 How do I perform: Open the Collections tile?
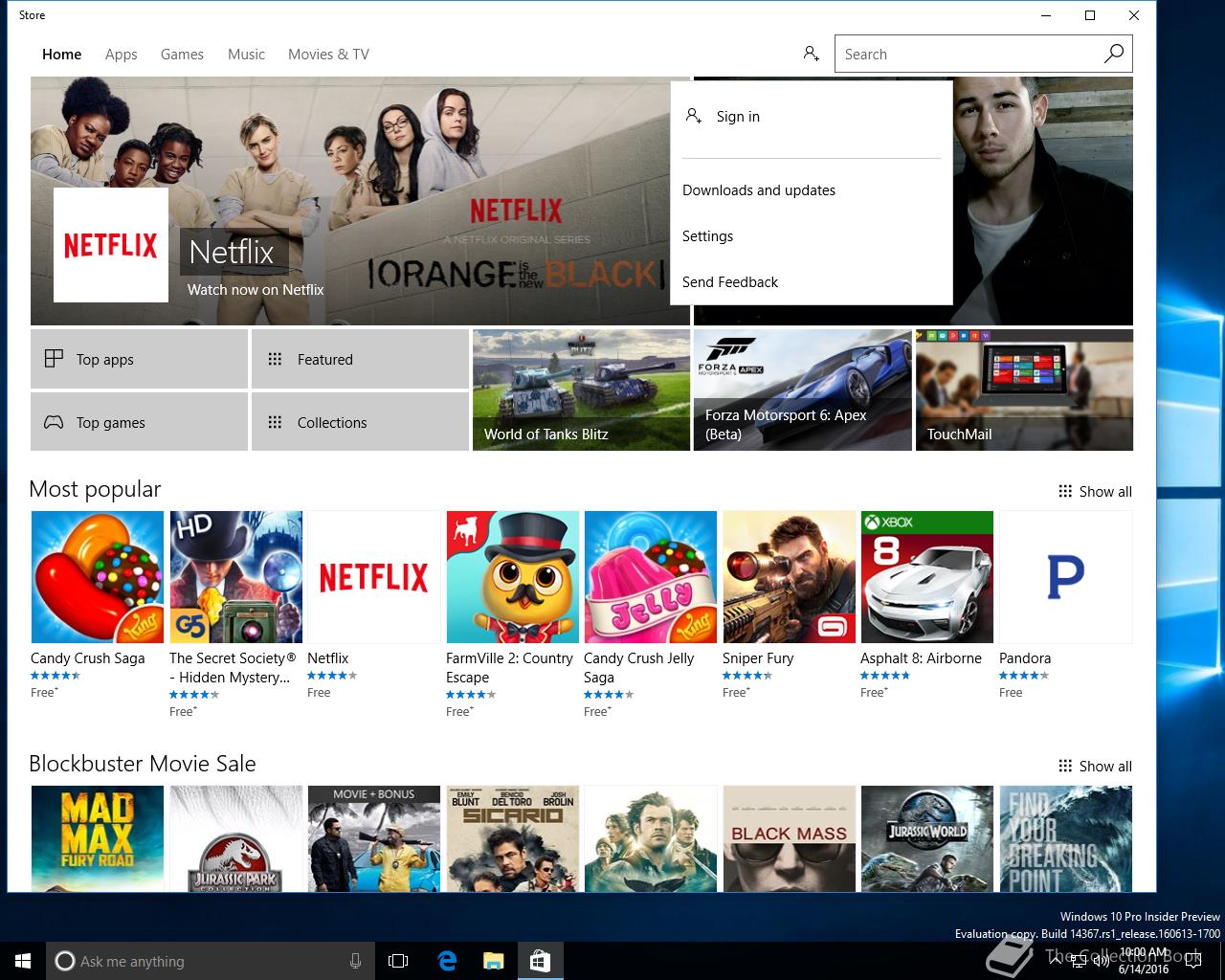point(360,422)
